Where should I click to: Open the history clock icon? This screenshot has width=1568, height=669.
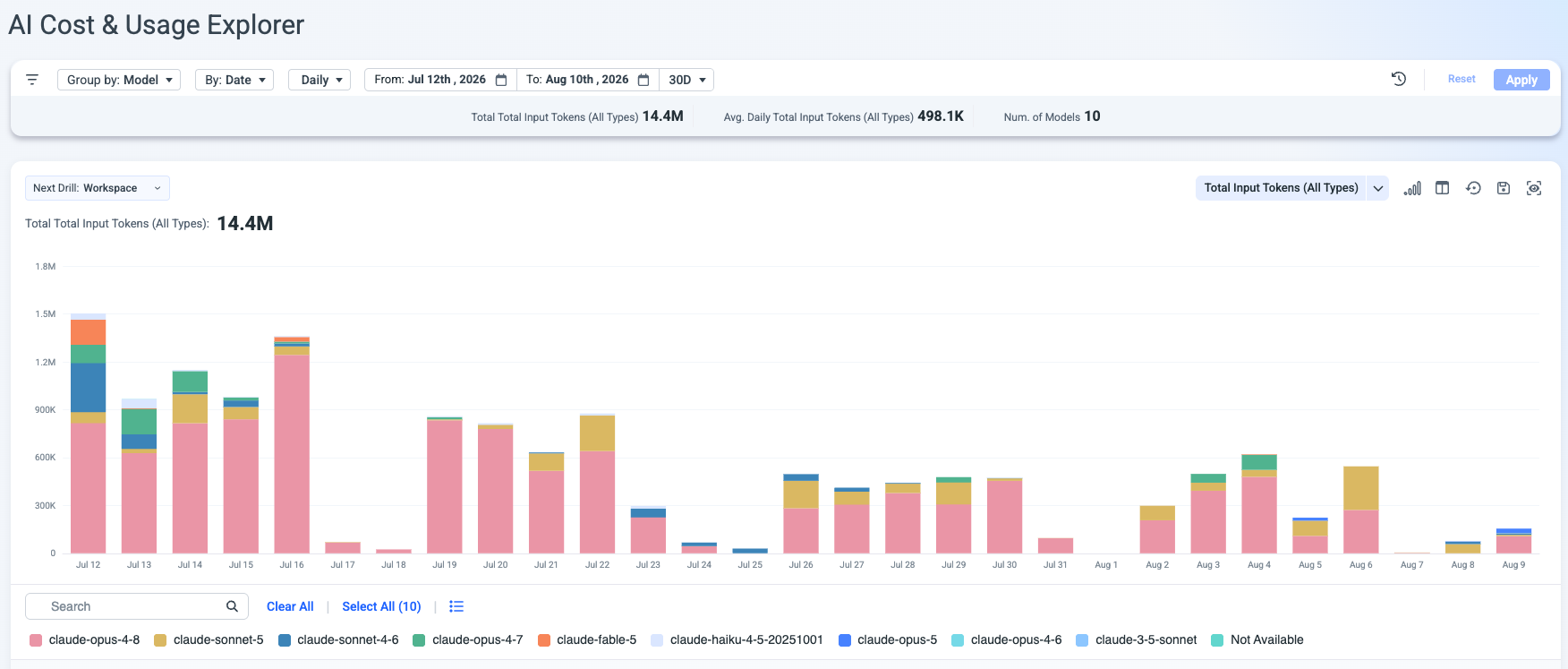click(x=1399, y=79)
